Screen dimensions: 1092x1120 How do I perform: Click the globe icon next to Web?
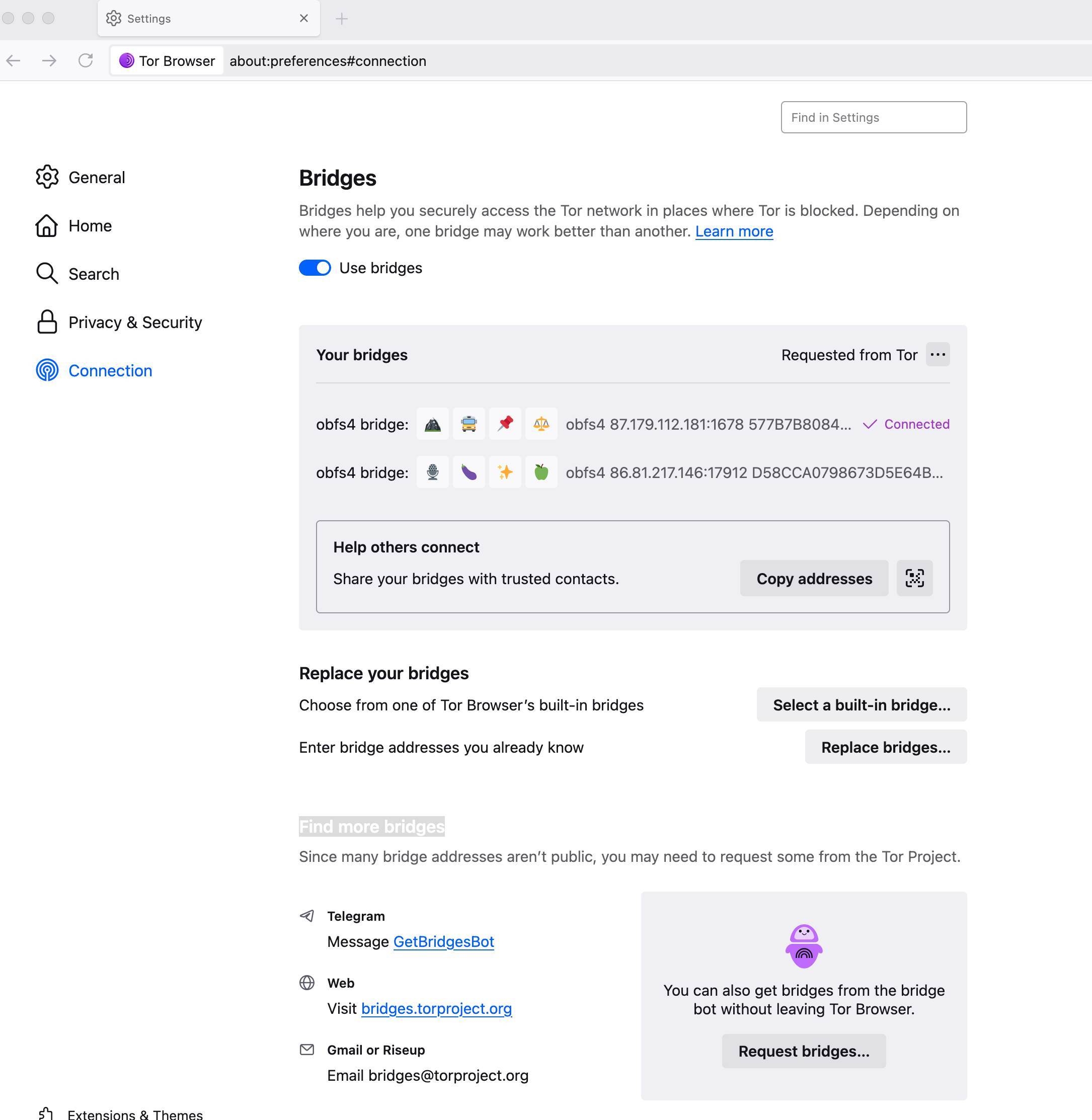307,982
